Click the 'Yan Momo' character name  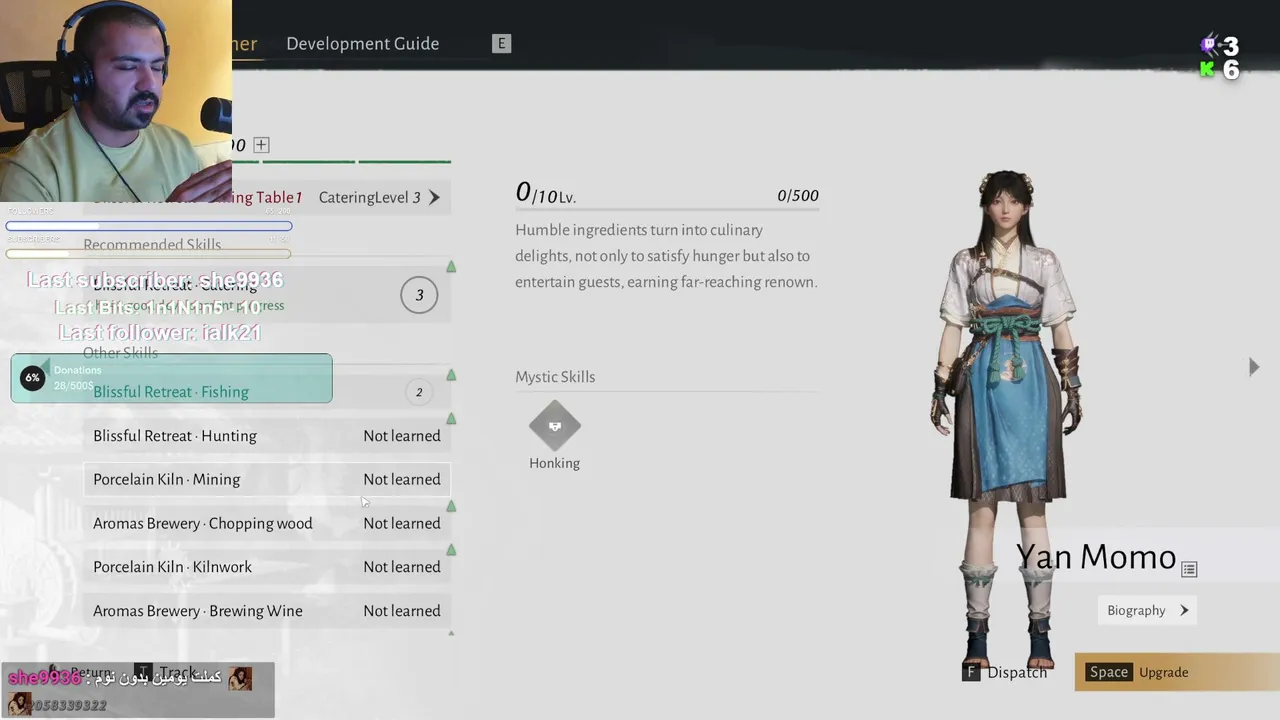tap(1096, 557)
